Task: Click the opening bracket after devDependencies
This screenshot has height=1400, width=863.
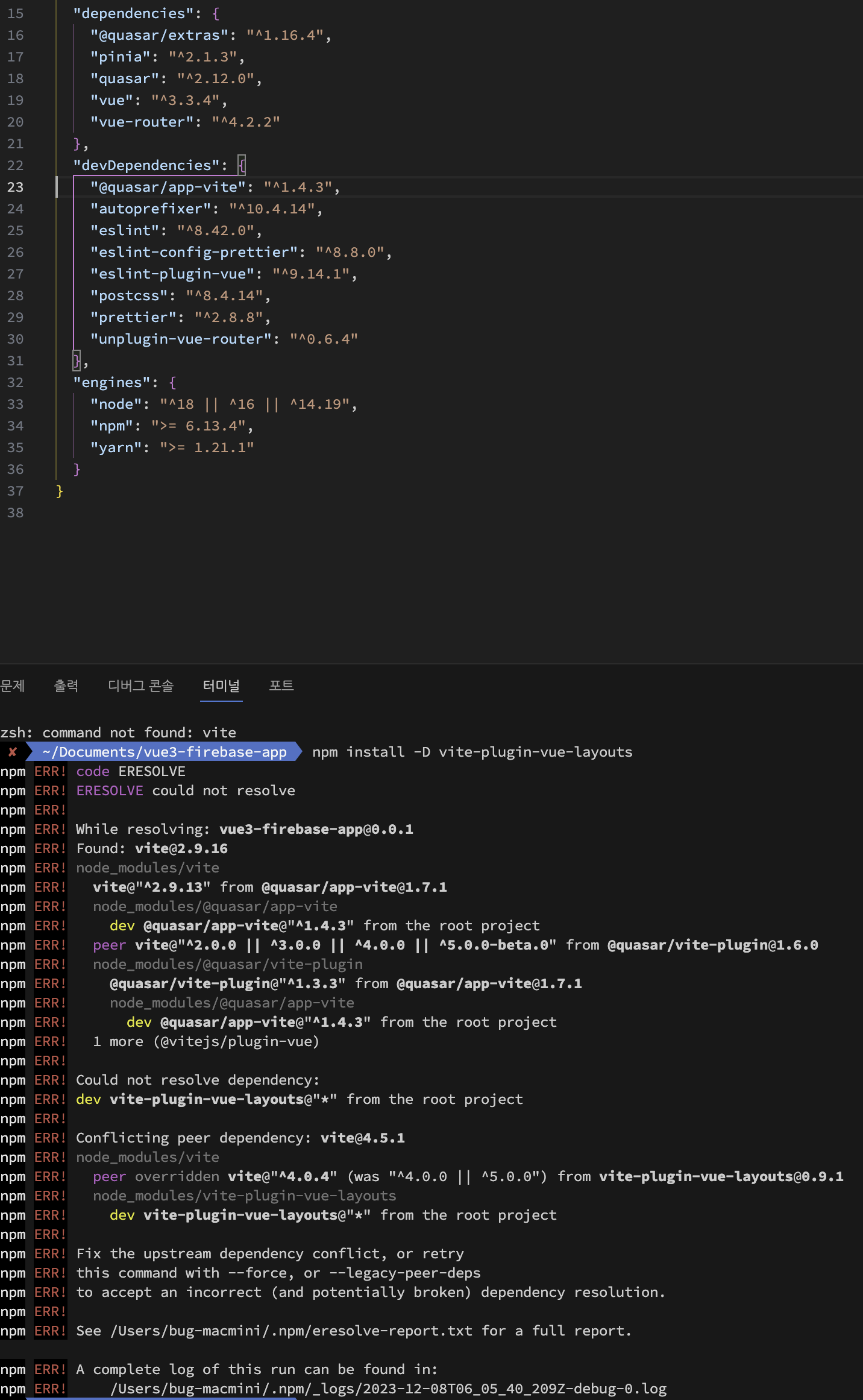Action: (x=242, y=165)
